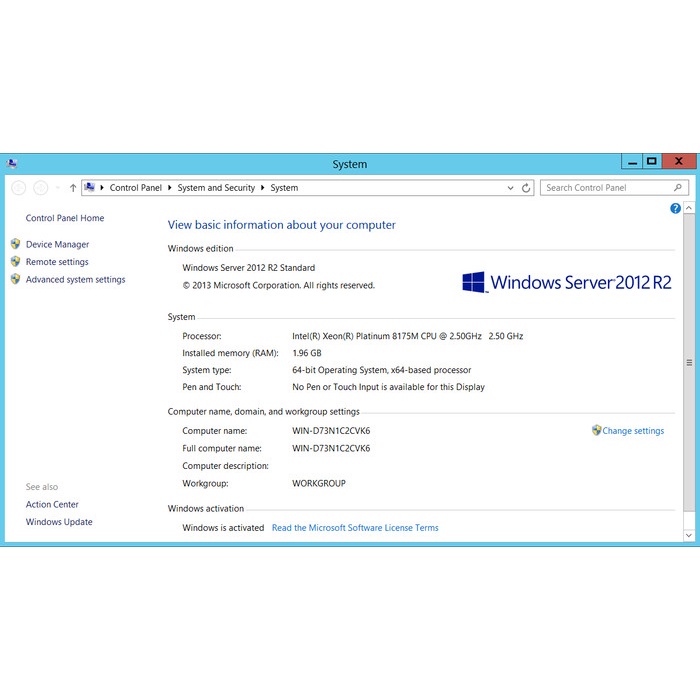Click the Forward navigation arrow
The width and height of the screenshot is (700, 700).
[41, 188]
